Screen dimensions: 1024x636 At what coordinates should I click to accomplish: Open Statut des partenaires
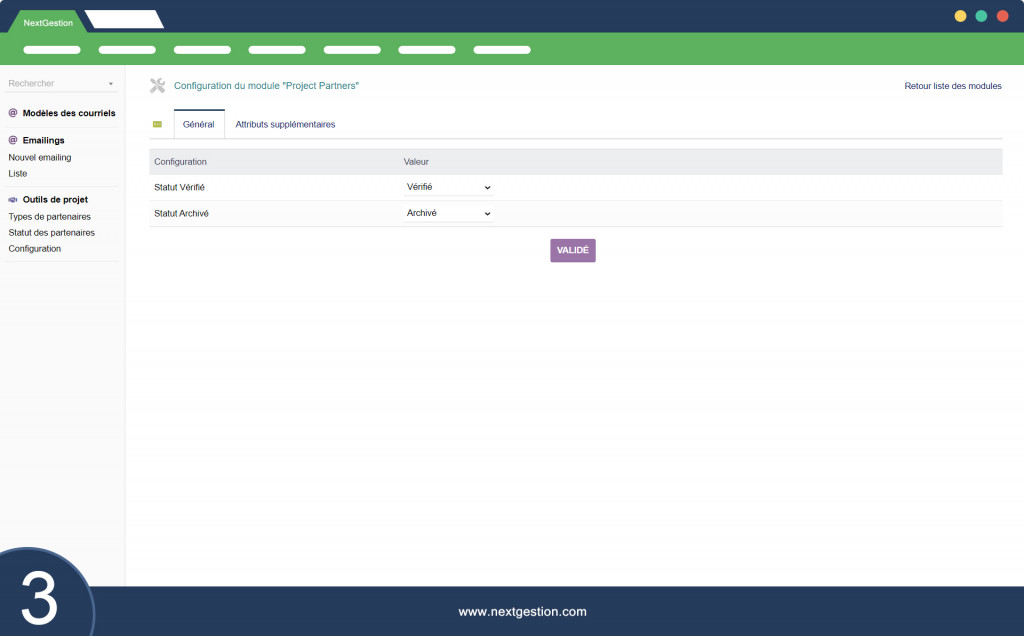coord(52,232)
